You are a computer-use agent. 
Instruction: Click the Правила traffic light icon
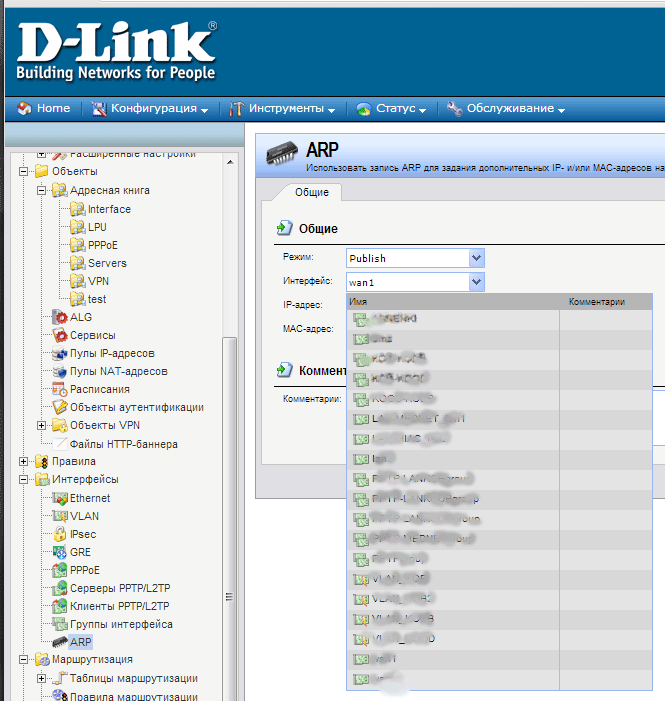[42, 461]
